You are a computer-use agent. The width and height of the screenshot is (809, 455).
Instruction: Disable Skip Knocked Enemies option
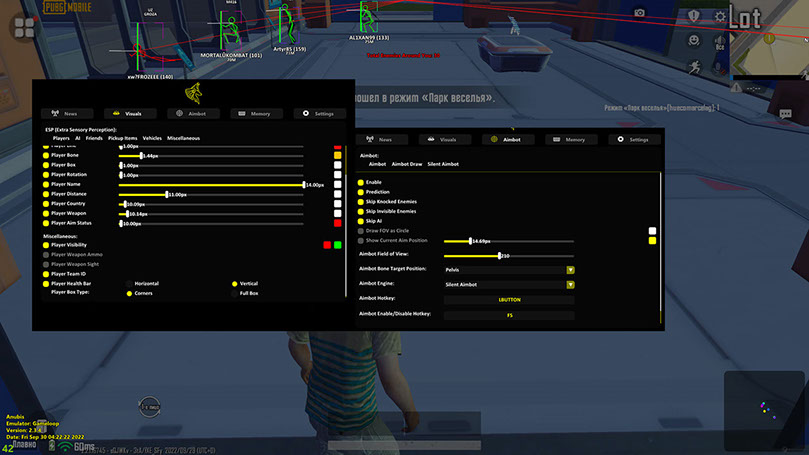(x=361, y=202)
